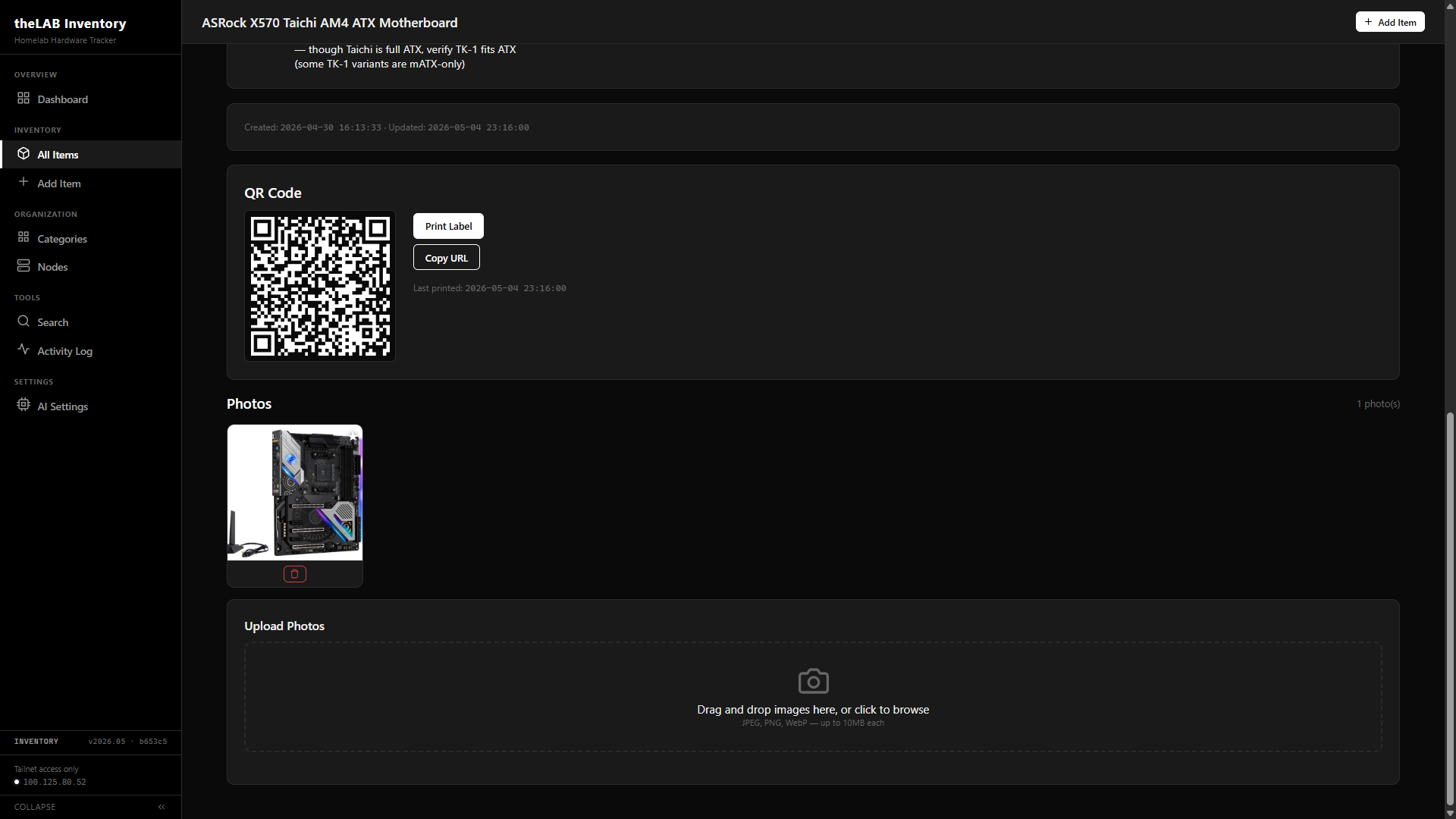The height and width of the screenshot is (819, 1456).
Task: Click the ASRock X570 Taichi page title
Action: coord(330,23)
